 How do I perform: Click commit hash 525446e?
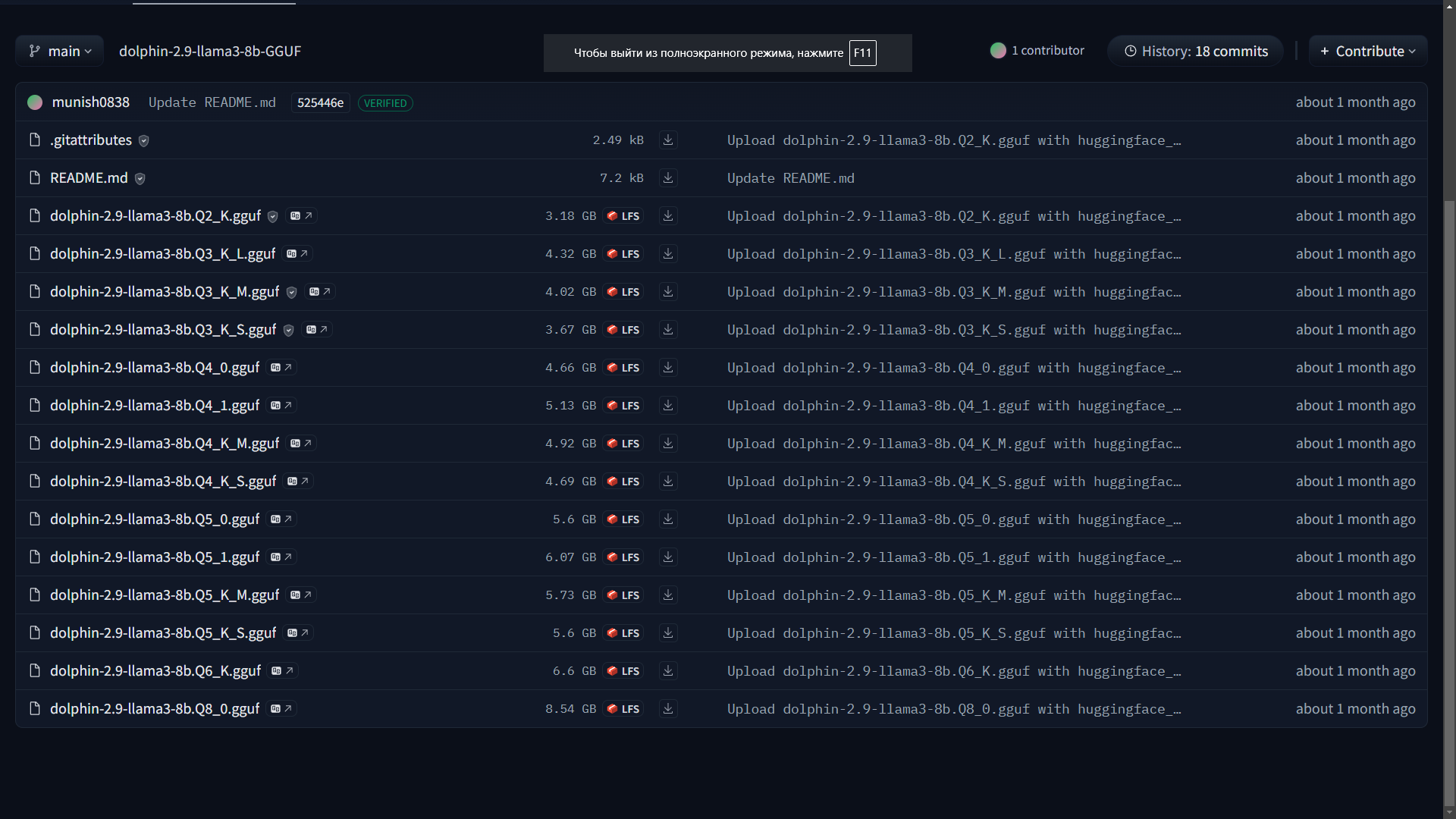(320, 102)
